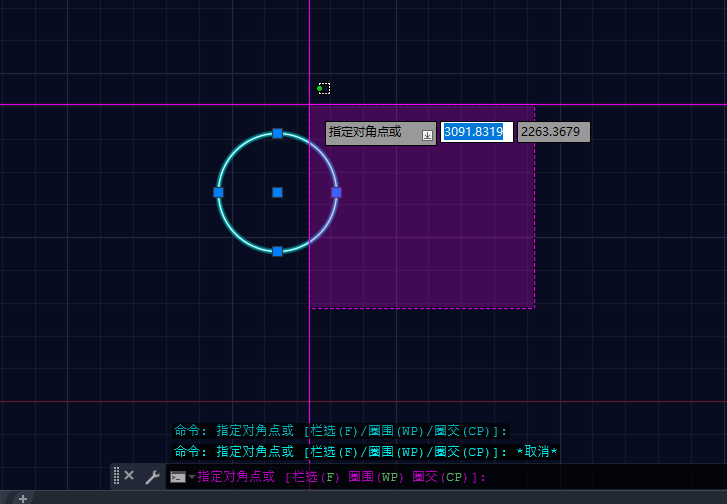Select the circle's right quadrant grip
The image size is (727, 504).
(337, 192)
